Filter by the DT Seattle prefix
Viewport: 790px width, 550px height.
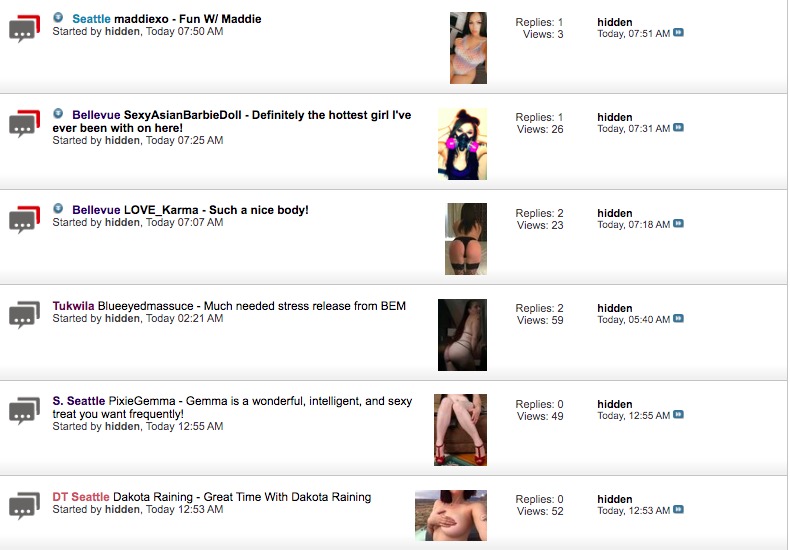coord(81,497)
